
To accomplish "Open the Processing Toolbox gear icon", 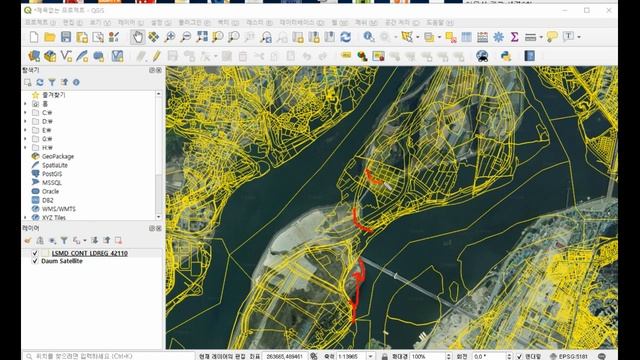I will [498, 37].
